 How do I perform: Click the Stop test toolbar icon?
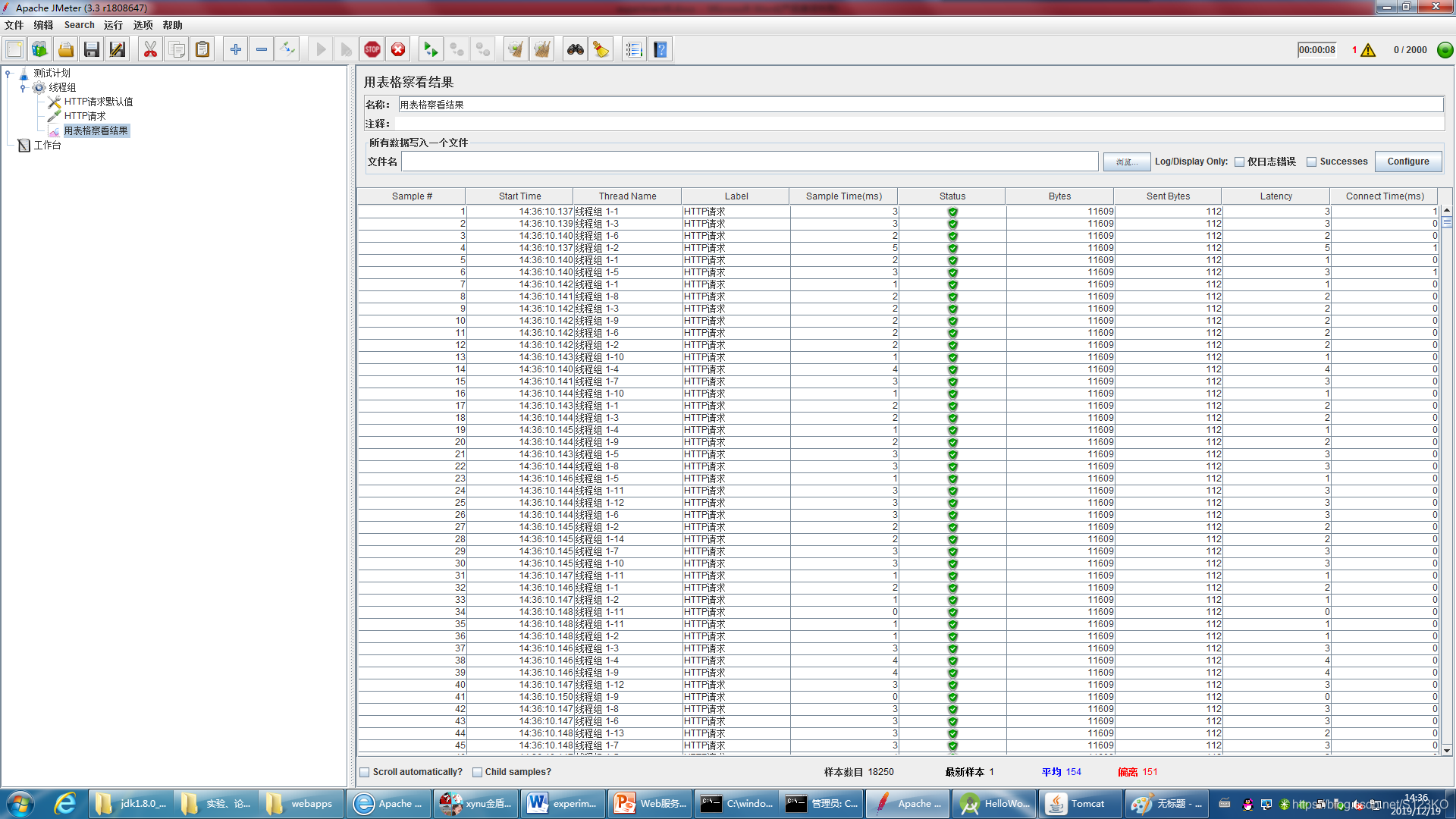pos(372,50)
